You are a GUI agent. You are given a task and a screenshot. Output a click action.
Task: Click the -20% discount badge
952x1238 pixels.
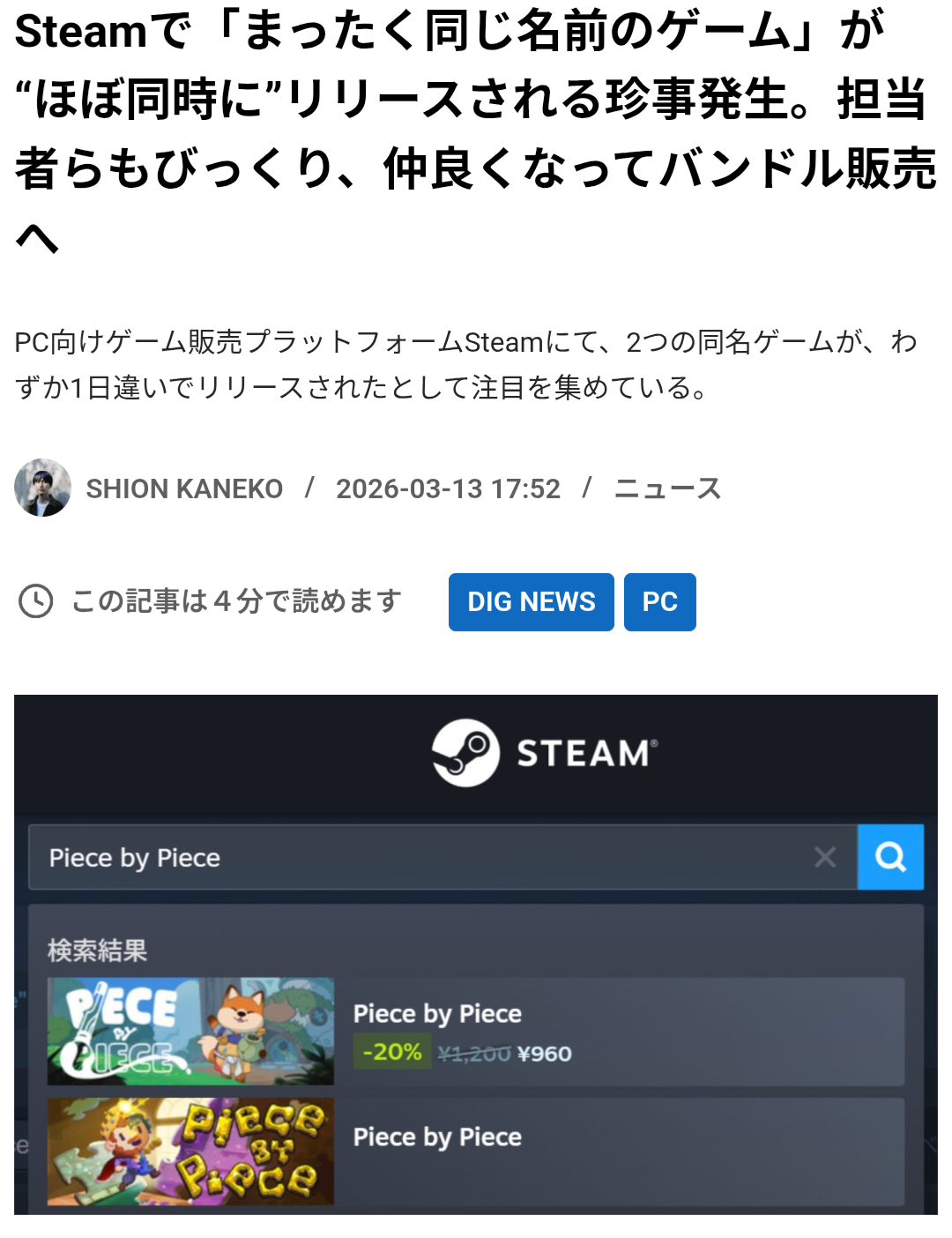tap(392, 1052)
